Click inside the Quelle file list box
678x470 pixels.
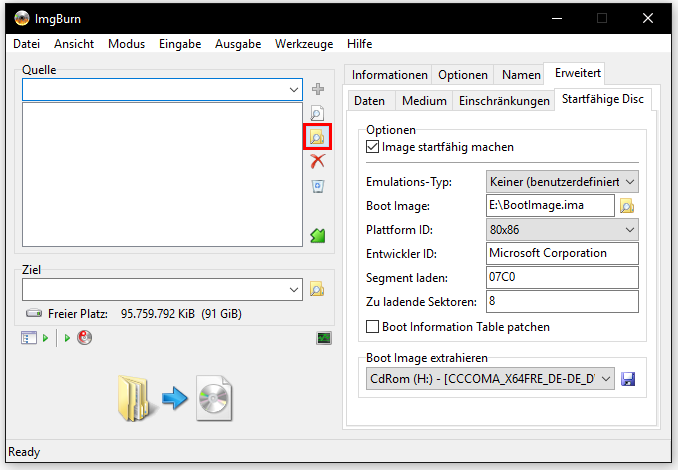point(162,174)
